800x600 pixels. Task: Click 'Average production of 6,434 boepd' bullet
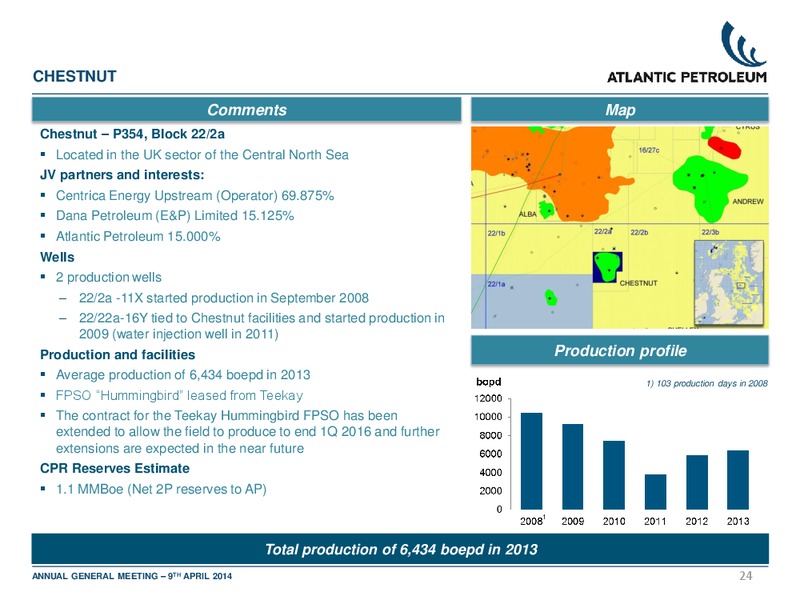(x=183, y=375)
